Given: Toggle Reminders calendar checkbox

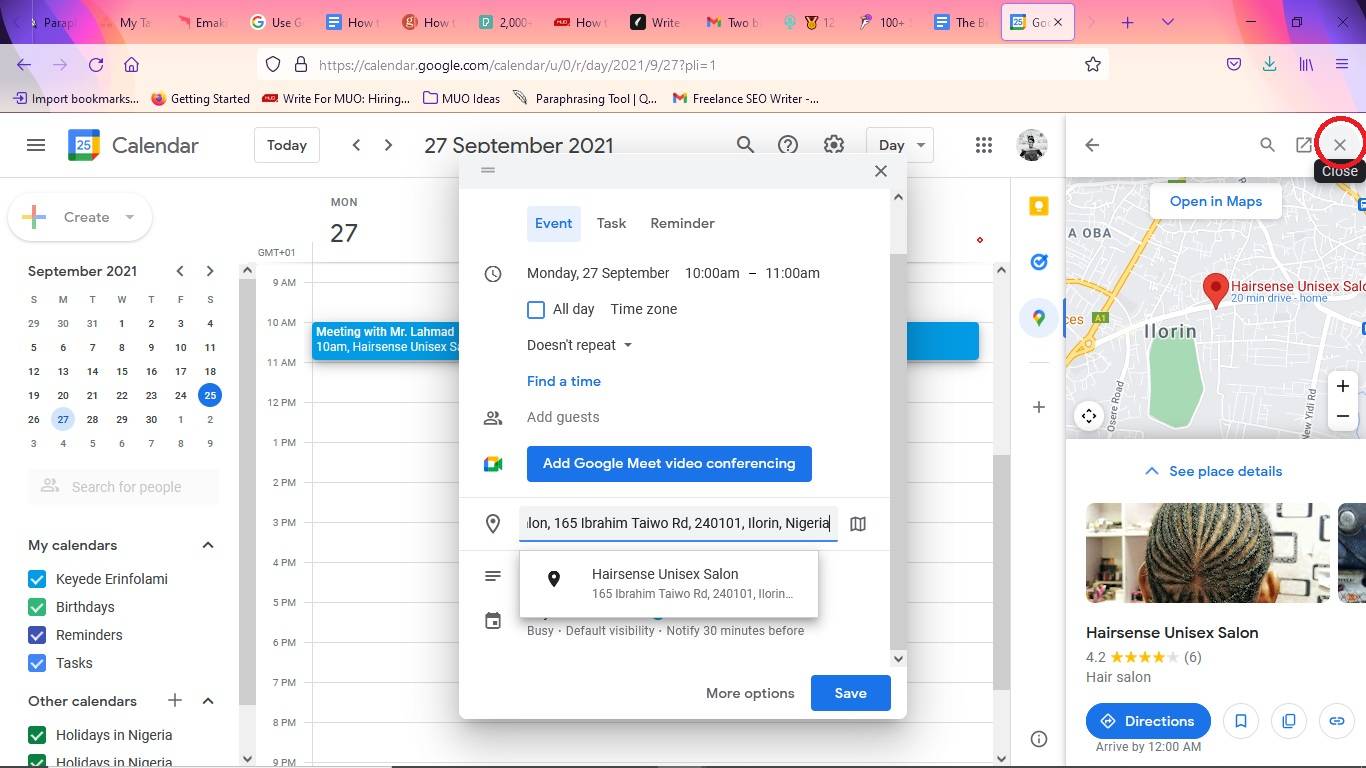Looking at the screenshot, I should click(x=37, y=635).
